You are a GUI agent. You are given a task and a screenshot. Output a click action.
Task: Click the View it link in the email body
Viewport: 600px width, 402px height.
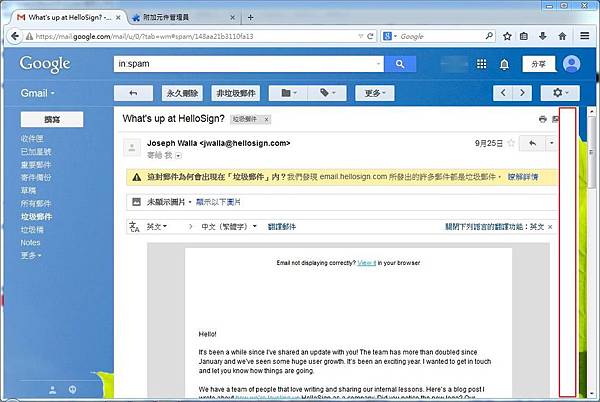coord(367,263)
